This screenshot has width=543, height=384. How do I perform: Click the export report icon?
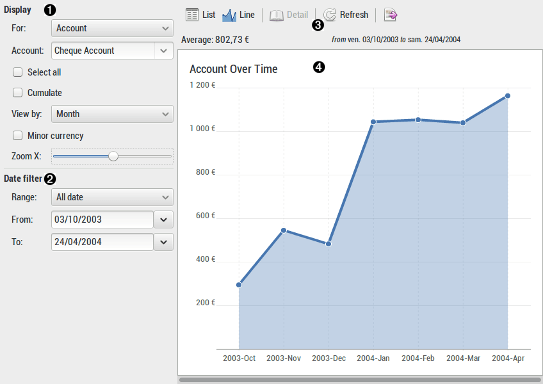(x=390, y=15)
